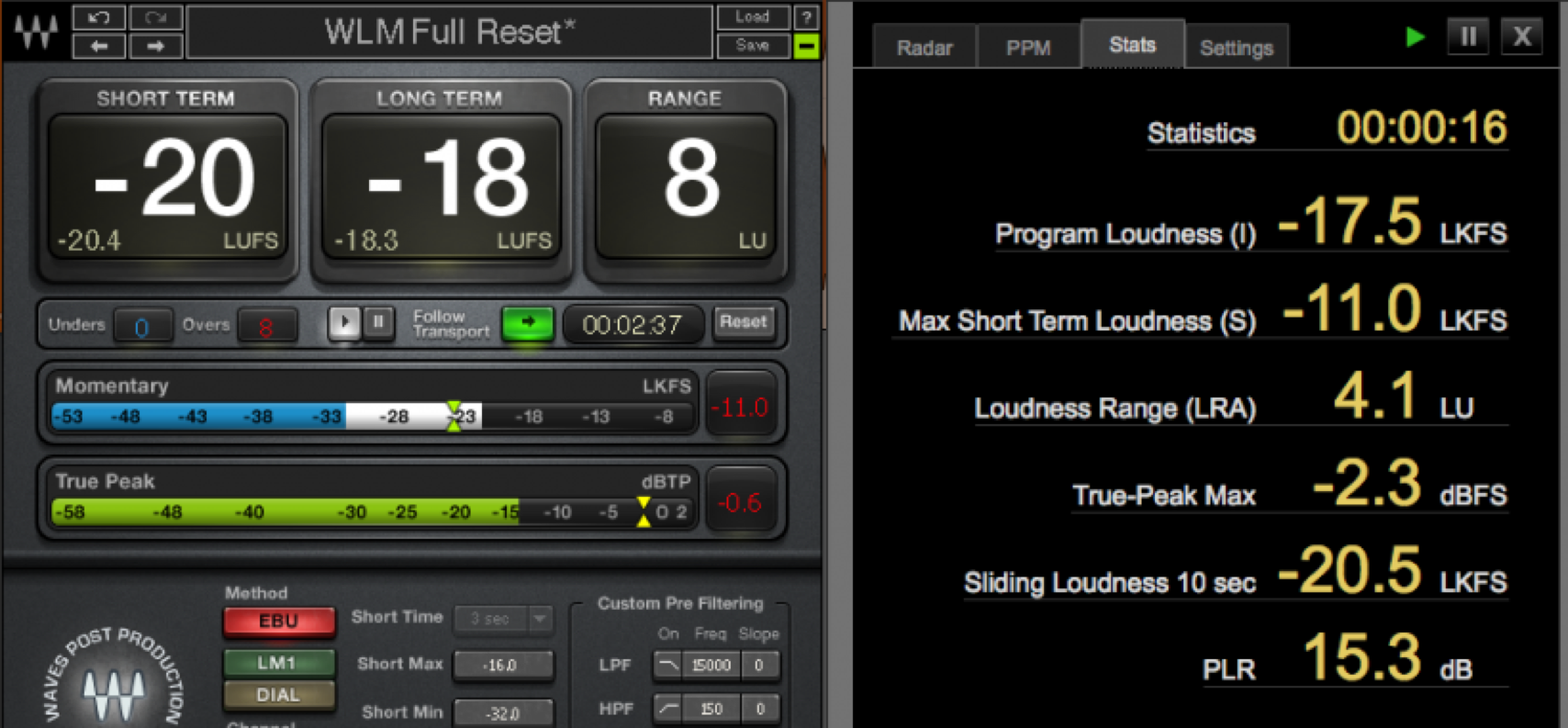Click the Unders counter showing 0
The image size is (1568, 728).
[141, 327]
